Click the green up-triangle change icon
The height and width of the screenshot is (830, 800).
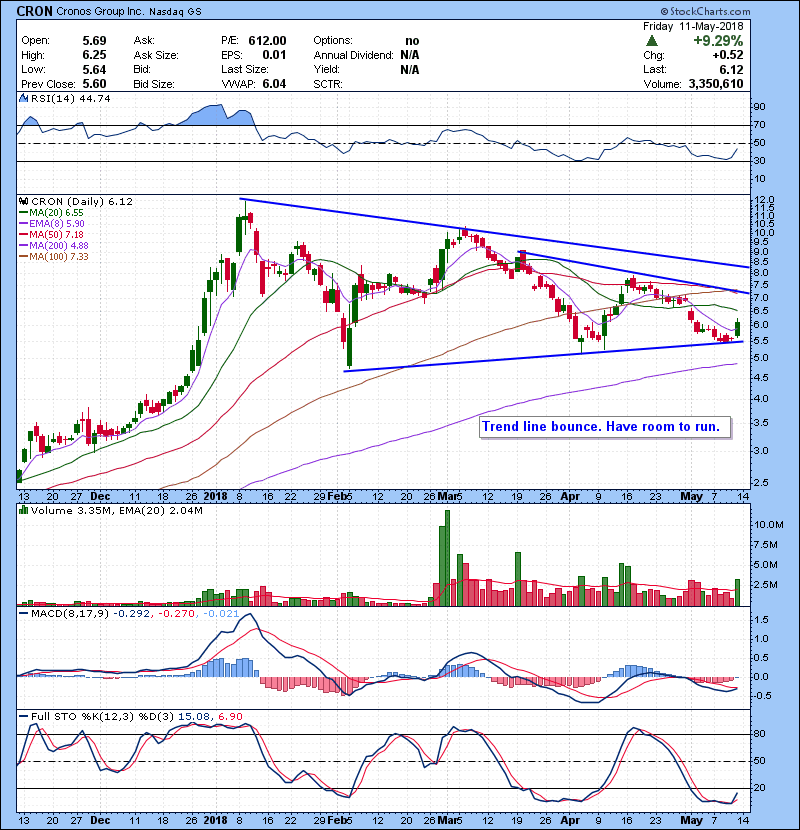coord(652,41)
